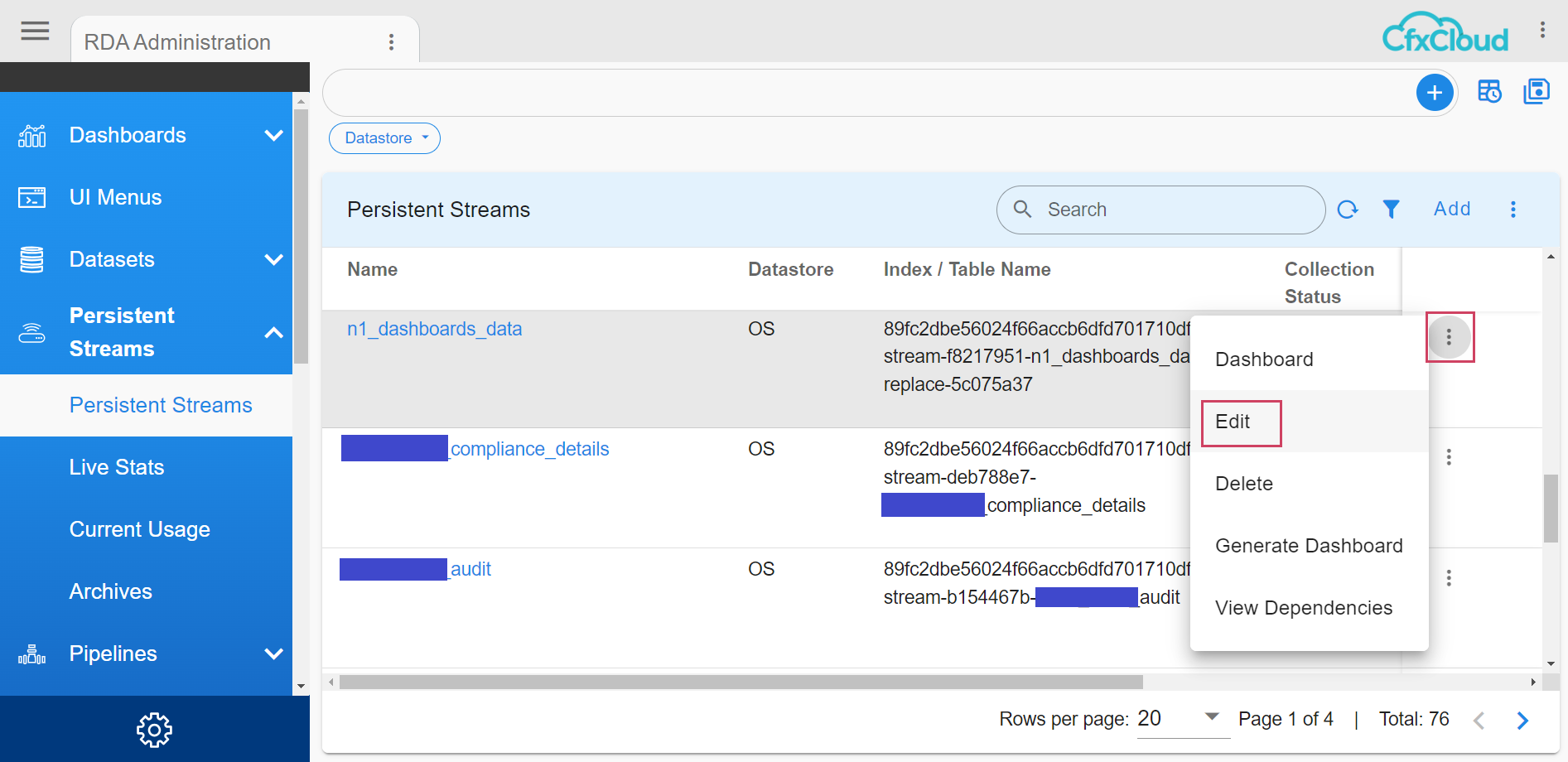Open the hamburger navigation menu
This screenshot has width=1568, height=762.
point(35,31)
